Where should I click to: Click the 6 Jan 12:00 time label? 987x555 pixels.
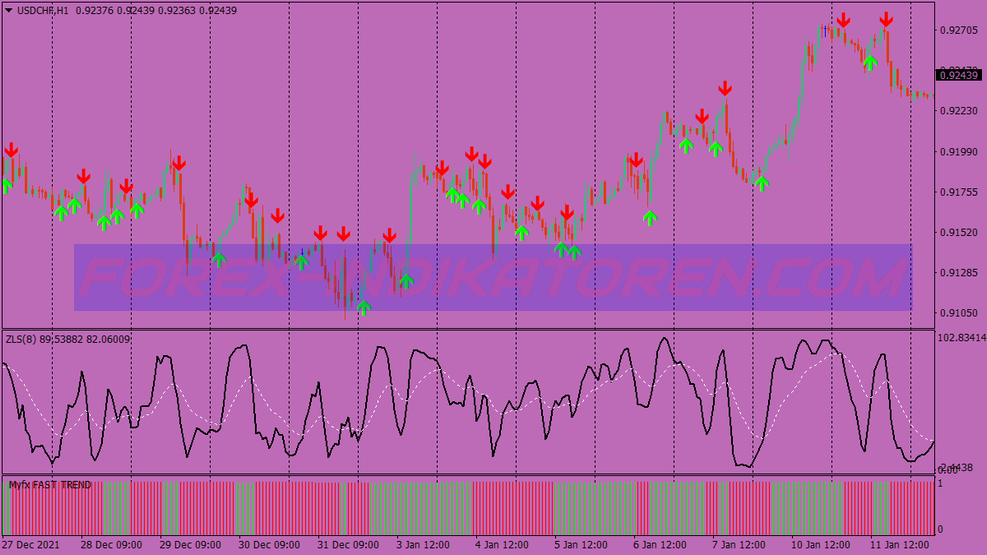[660, 545]
